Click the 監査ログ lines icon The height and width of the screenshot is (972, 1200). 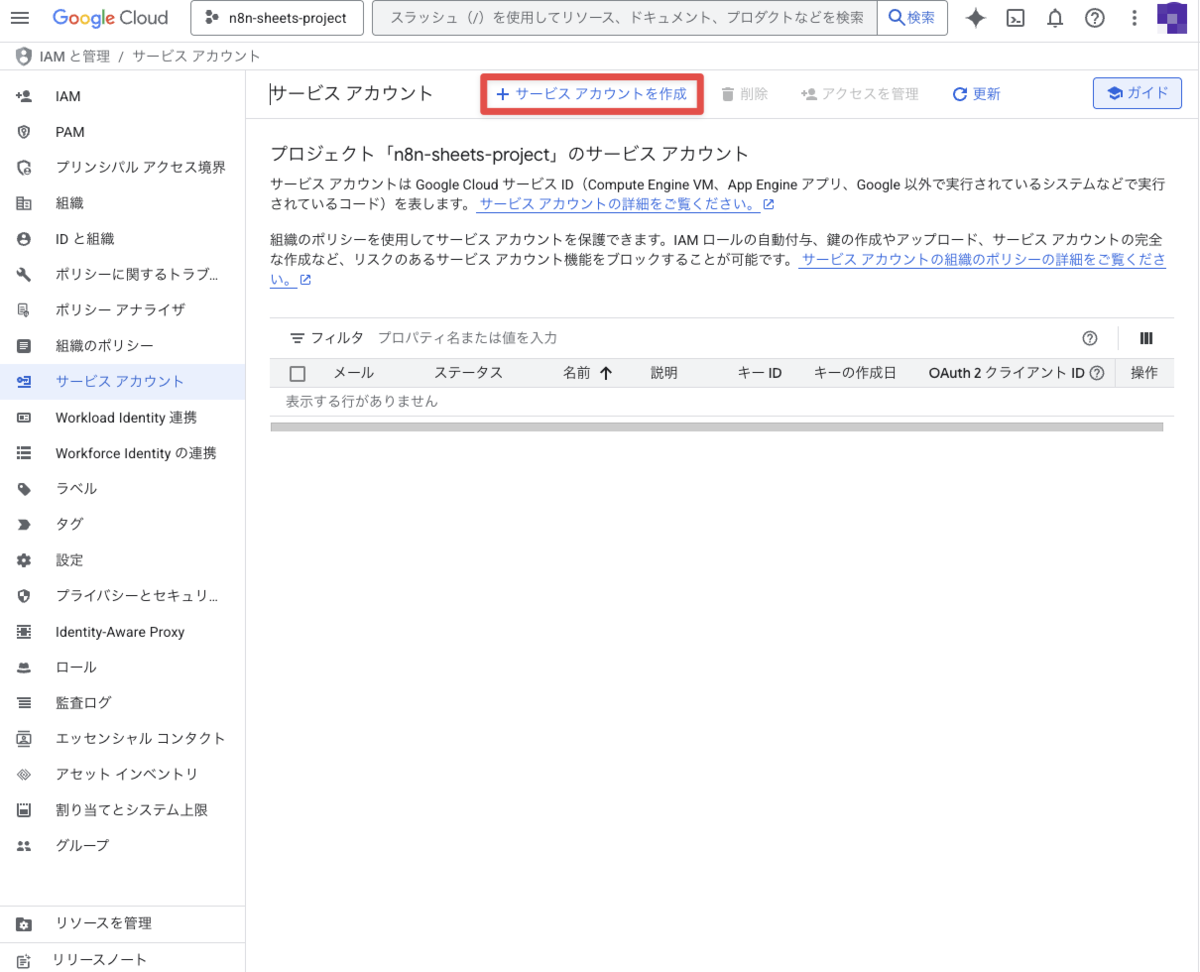[24, 703]
